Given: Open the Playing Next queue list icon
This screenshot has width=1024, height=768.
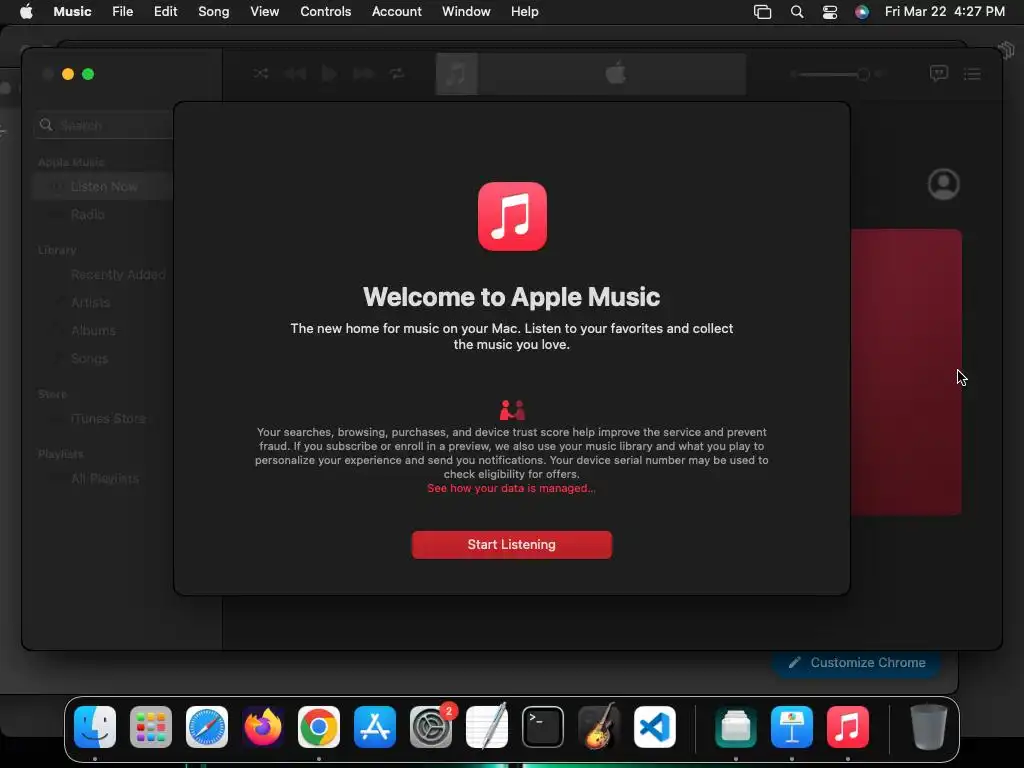Looking at the screenshot, I should [x=972, y=74].
